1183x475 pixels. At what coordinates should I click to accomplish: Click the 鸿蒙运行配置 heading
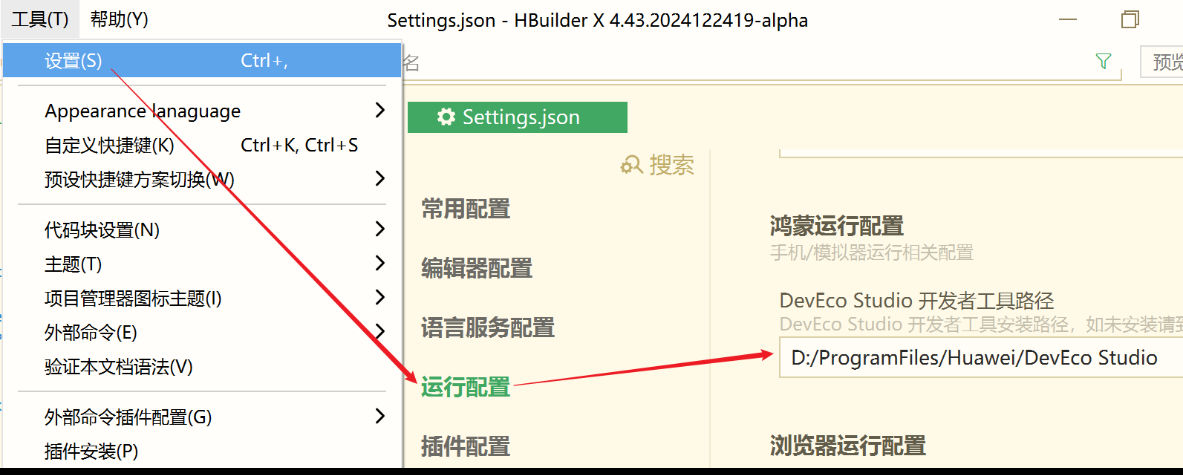(x=837, y=225)
